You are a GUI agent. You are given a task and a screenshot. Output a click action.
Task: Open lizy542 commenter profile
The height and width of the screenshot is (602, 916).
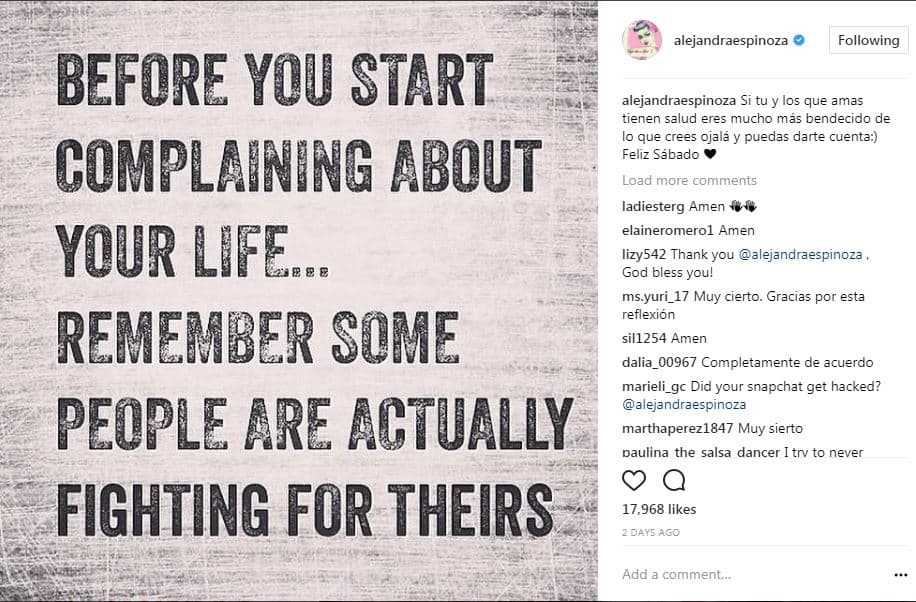pos(644,255)
